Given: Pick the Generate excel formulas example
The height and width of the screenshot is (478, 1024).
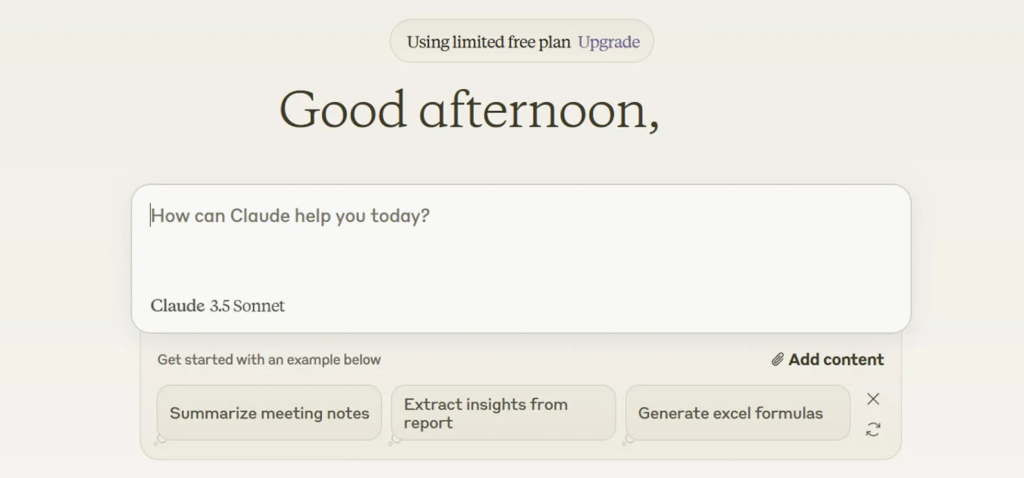Looking at the screenshot, I should [737, 413].
